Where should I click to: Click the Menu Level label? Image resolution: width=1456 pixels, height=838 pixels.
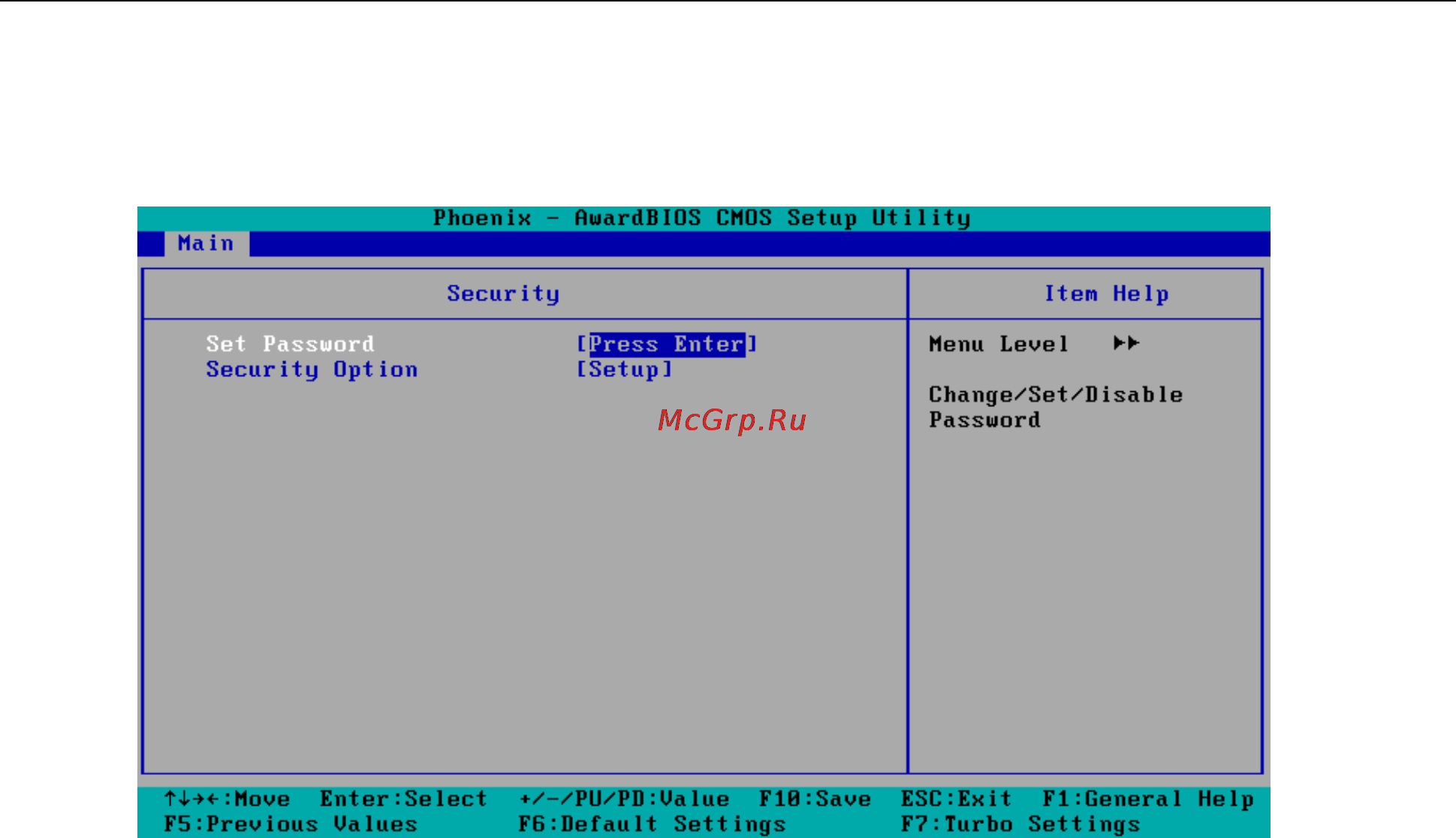point(998,344)
